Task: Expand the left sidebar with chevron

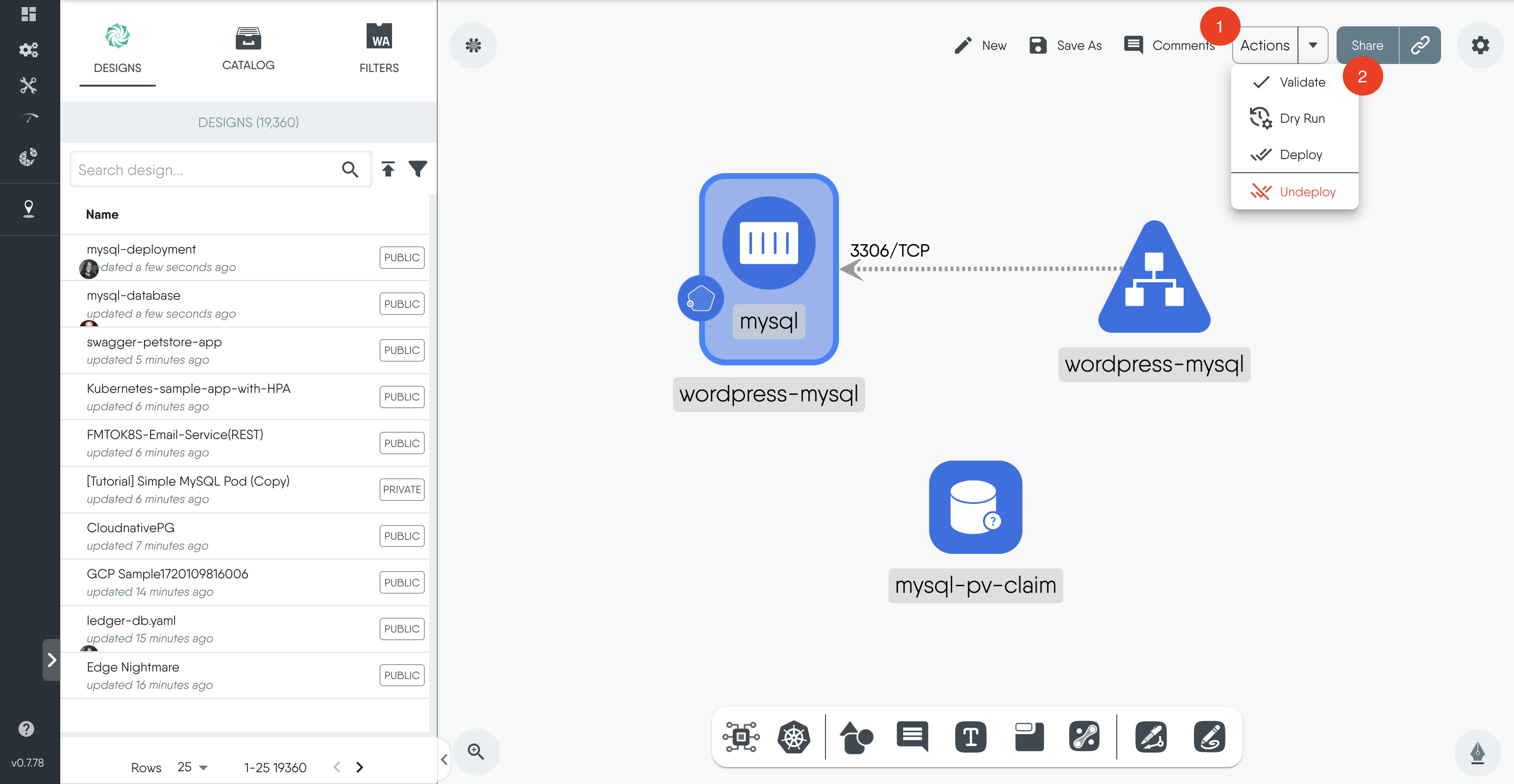Action: point(52,659)
